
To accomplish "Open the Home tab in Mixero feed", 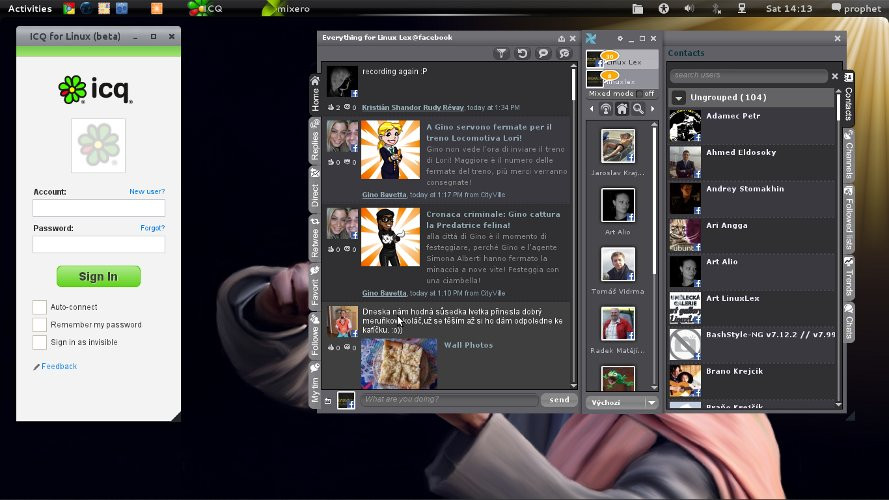I will [315, 94].
